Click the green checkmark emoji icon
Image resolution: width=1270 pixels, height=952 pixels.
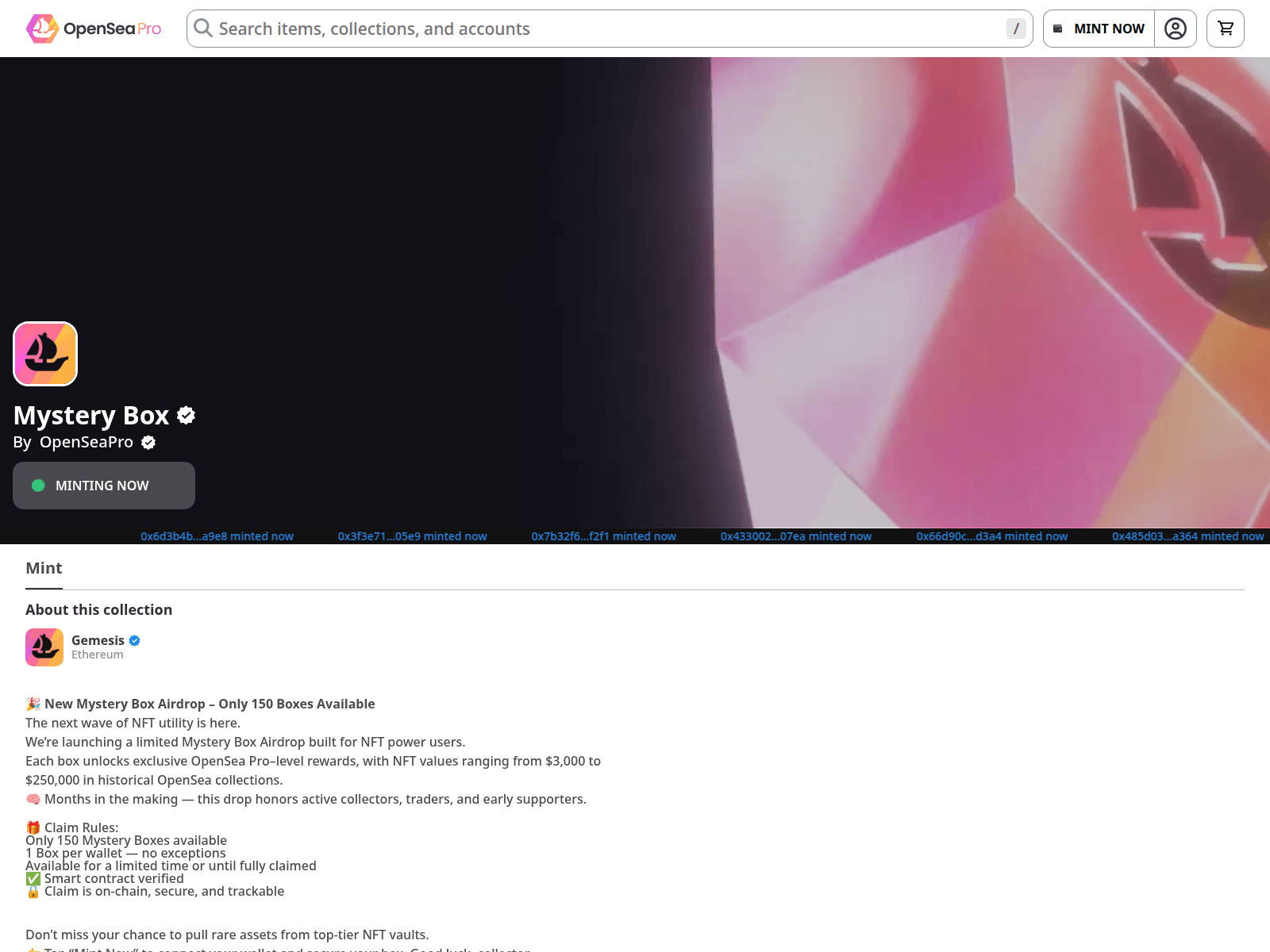pyautogui.click(x=33, y=878)
